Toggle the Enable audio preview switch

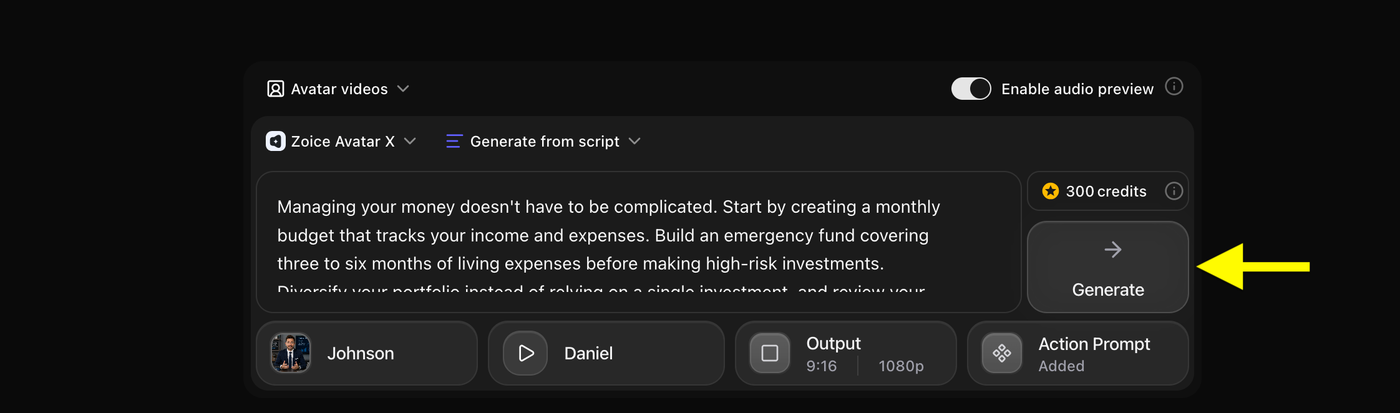971,89
